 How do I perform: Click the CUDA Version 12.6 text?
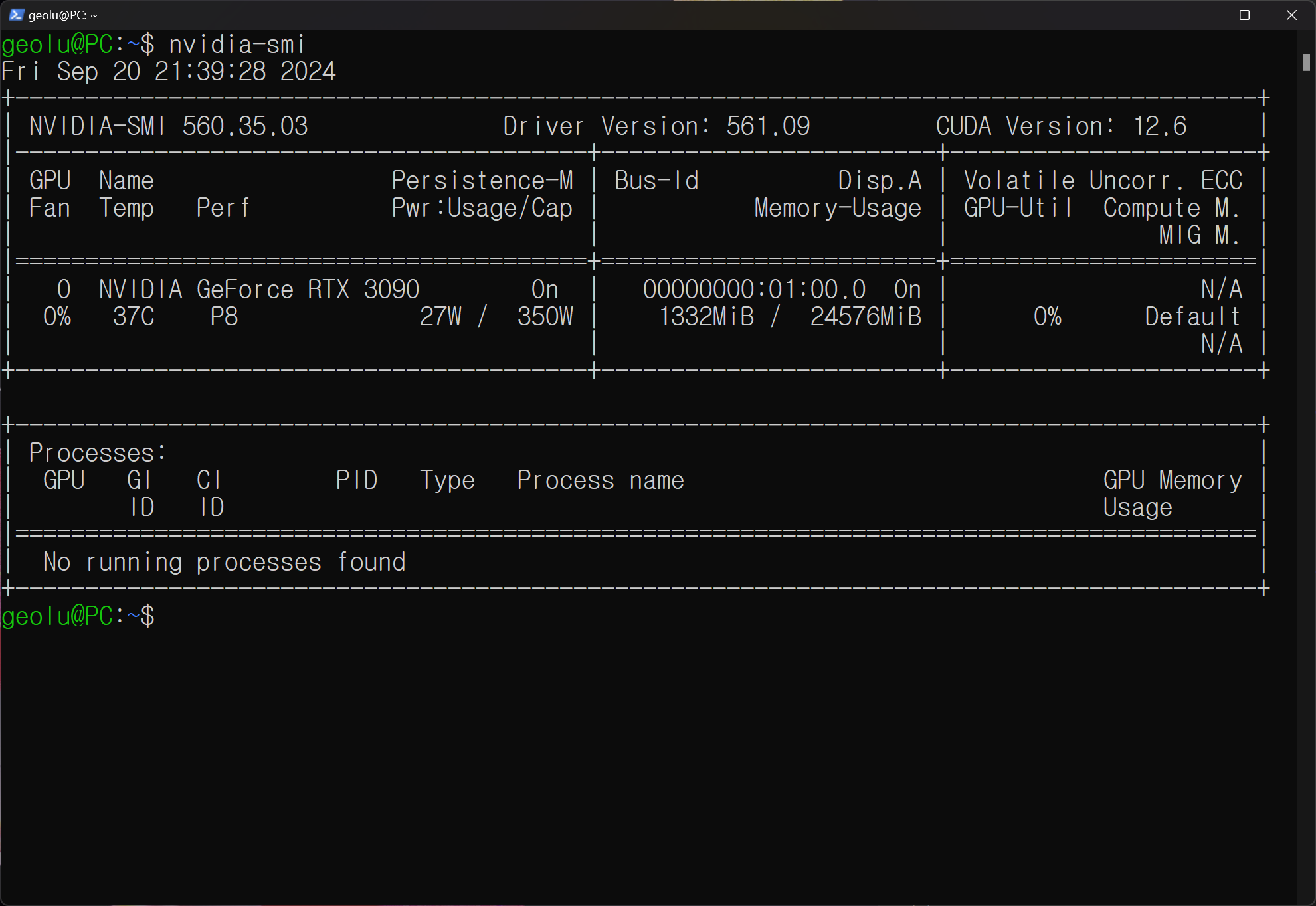point(1060,126)
